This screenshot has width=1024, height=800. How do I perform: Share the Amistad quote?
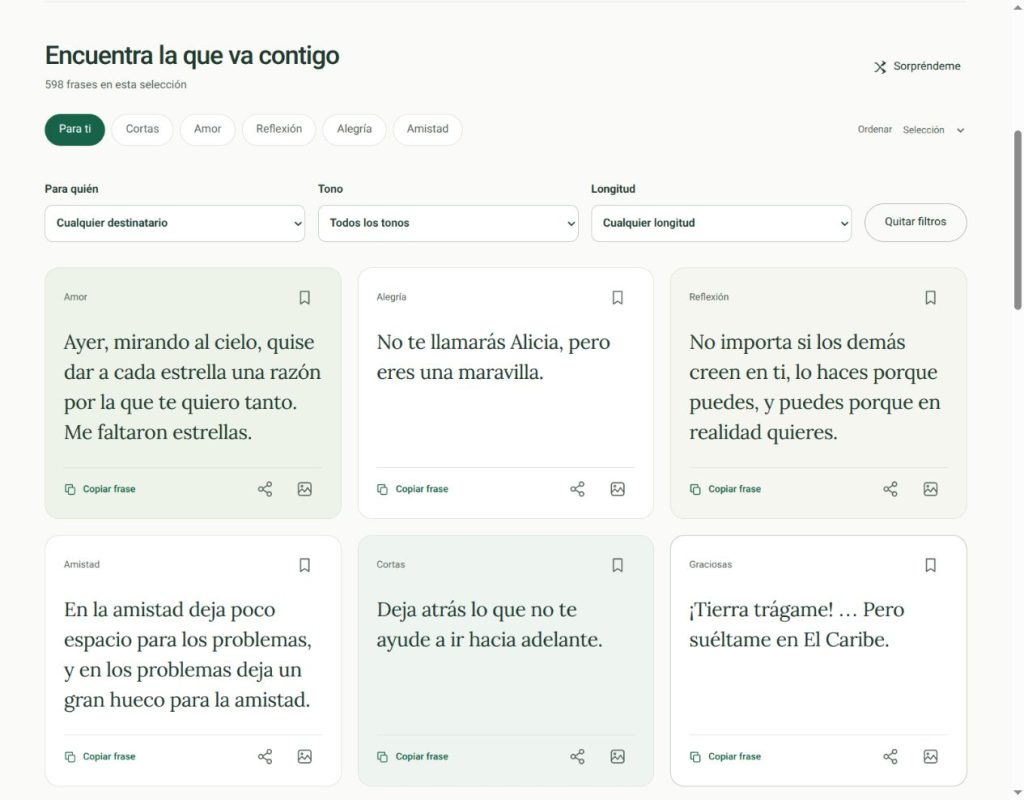pyautogui.click(x=264, y=756)
